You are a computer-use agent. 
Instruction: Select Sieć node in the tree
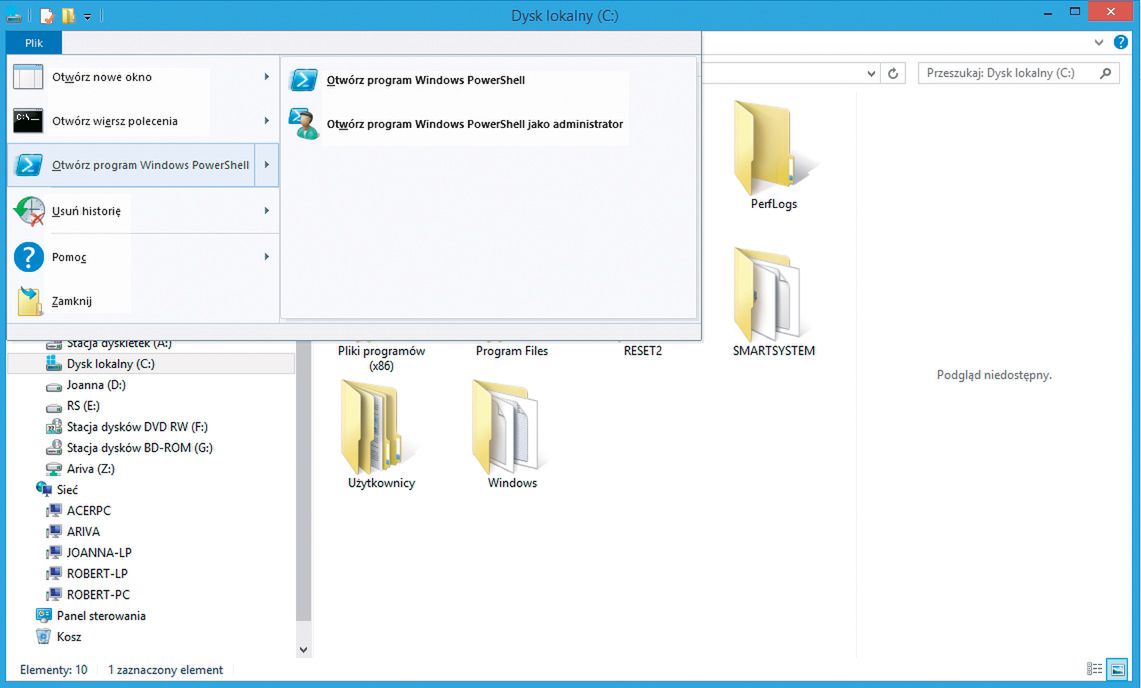[66, 490]
